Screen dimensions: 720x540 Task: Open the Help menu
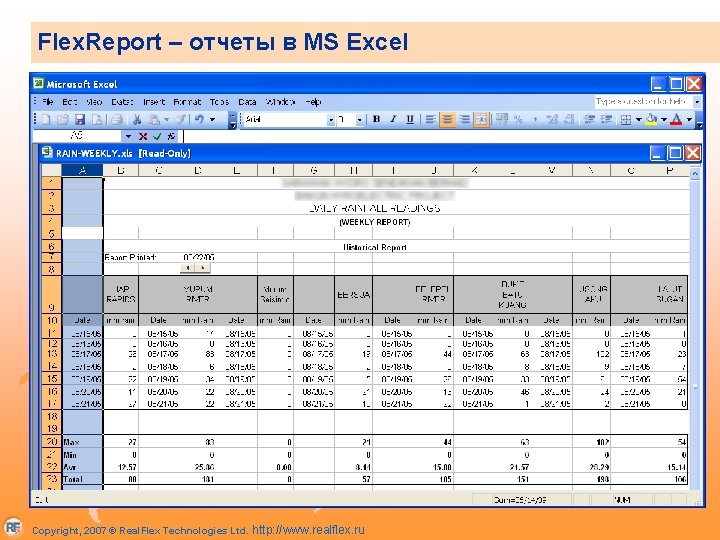coord(313,102)
